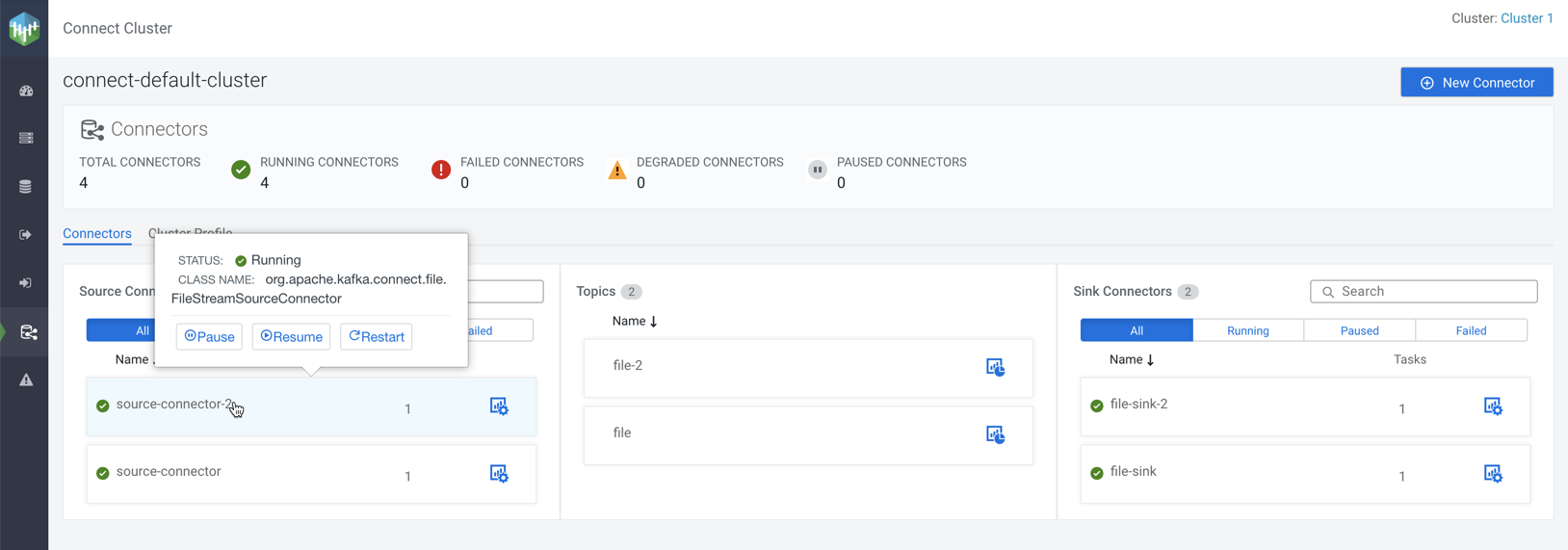Open the topics database sidebar icon
The height and width of the screenshot is (550, 1568).
(26, 187)
